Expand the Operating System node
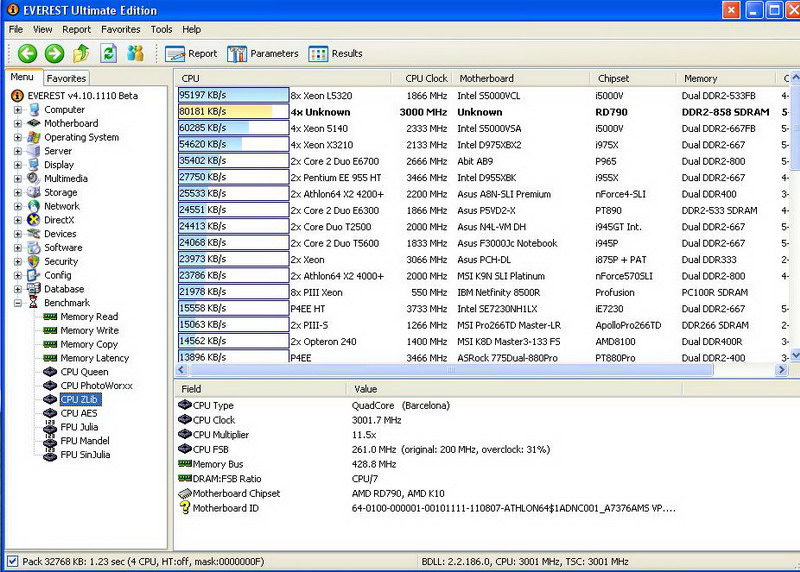This screenshot has height=572, width=800. click(18, 137)
